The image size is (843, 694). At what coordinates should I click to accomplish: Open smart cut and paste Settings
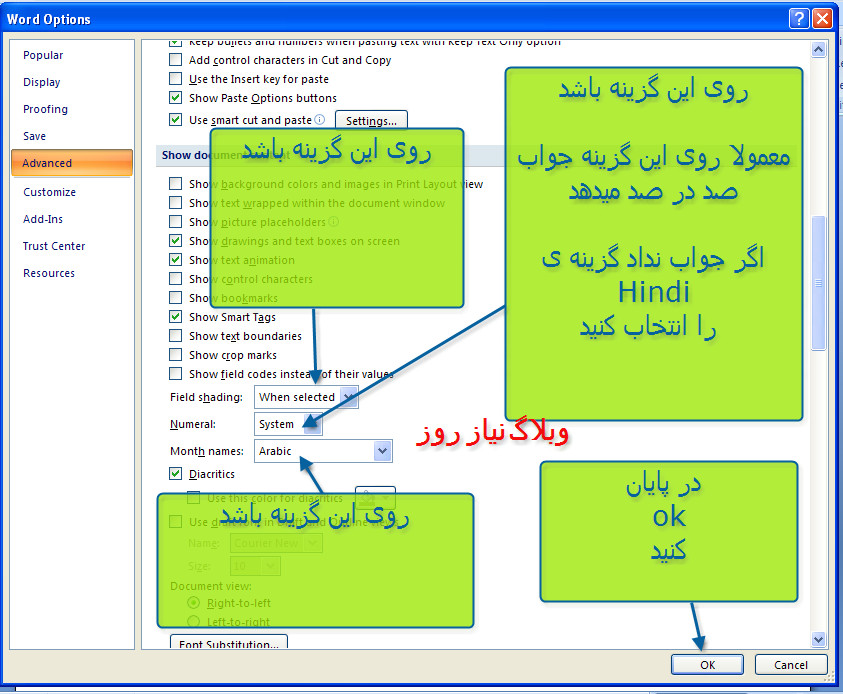pos(372,120)
